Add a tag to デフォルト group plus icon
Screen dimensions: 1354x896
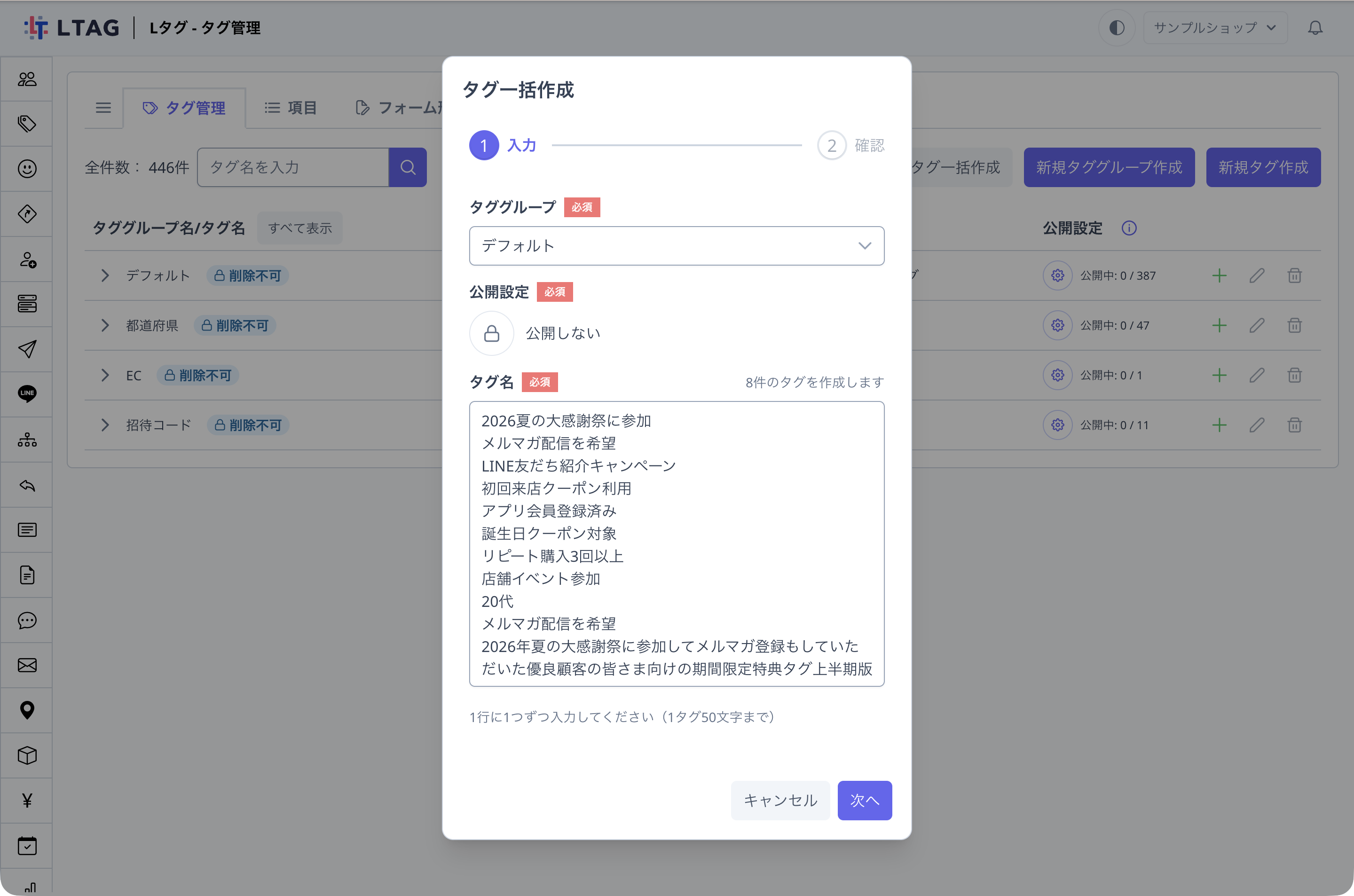pos(1219,275)
